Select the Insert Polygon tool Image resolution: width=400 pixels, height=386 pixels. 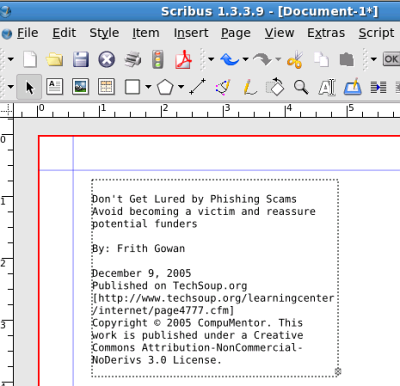tap(165, 87)
